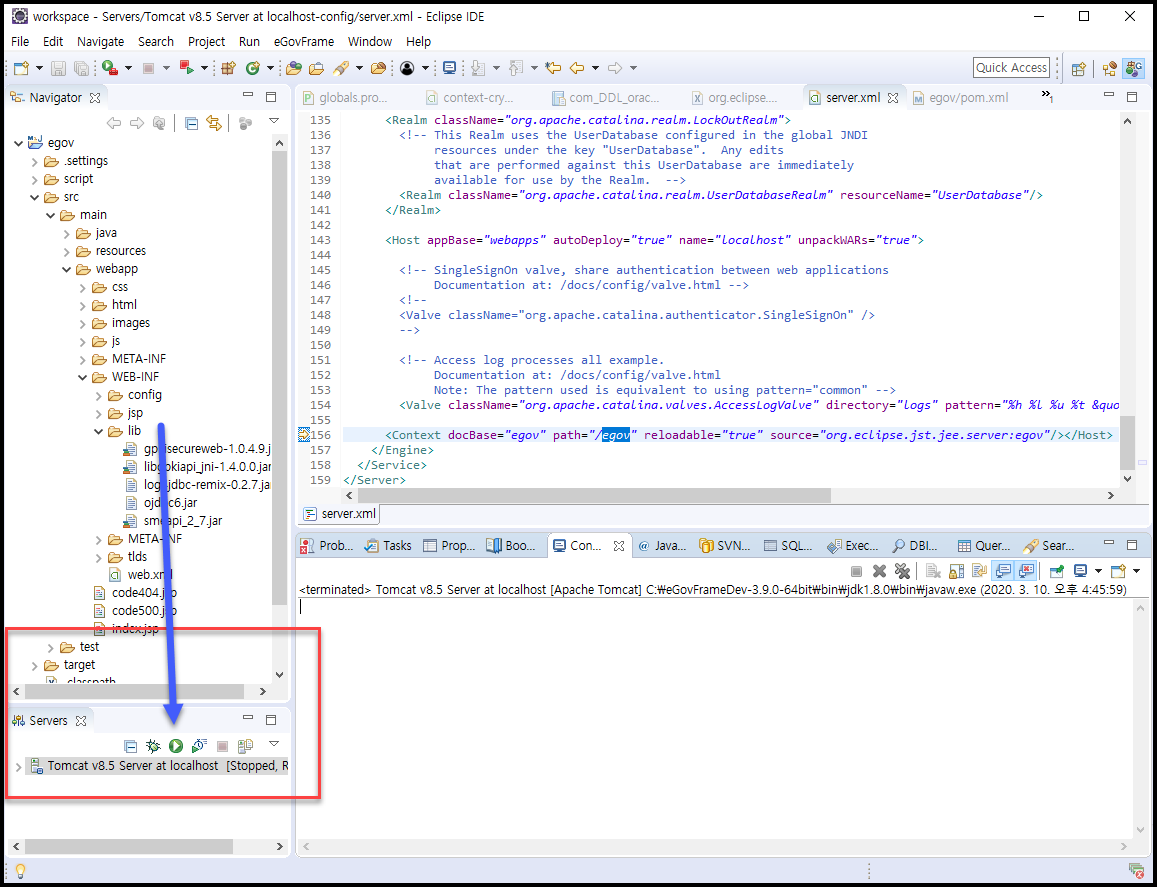This screenshot has width=1157, height=887.
Task: Start the server with the green play icon
Action: pos(175,746)
